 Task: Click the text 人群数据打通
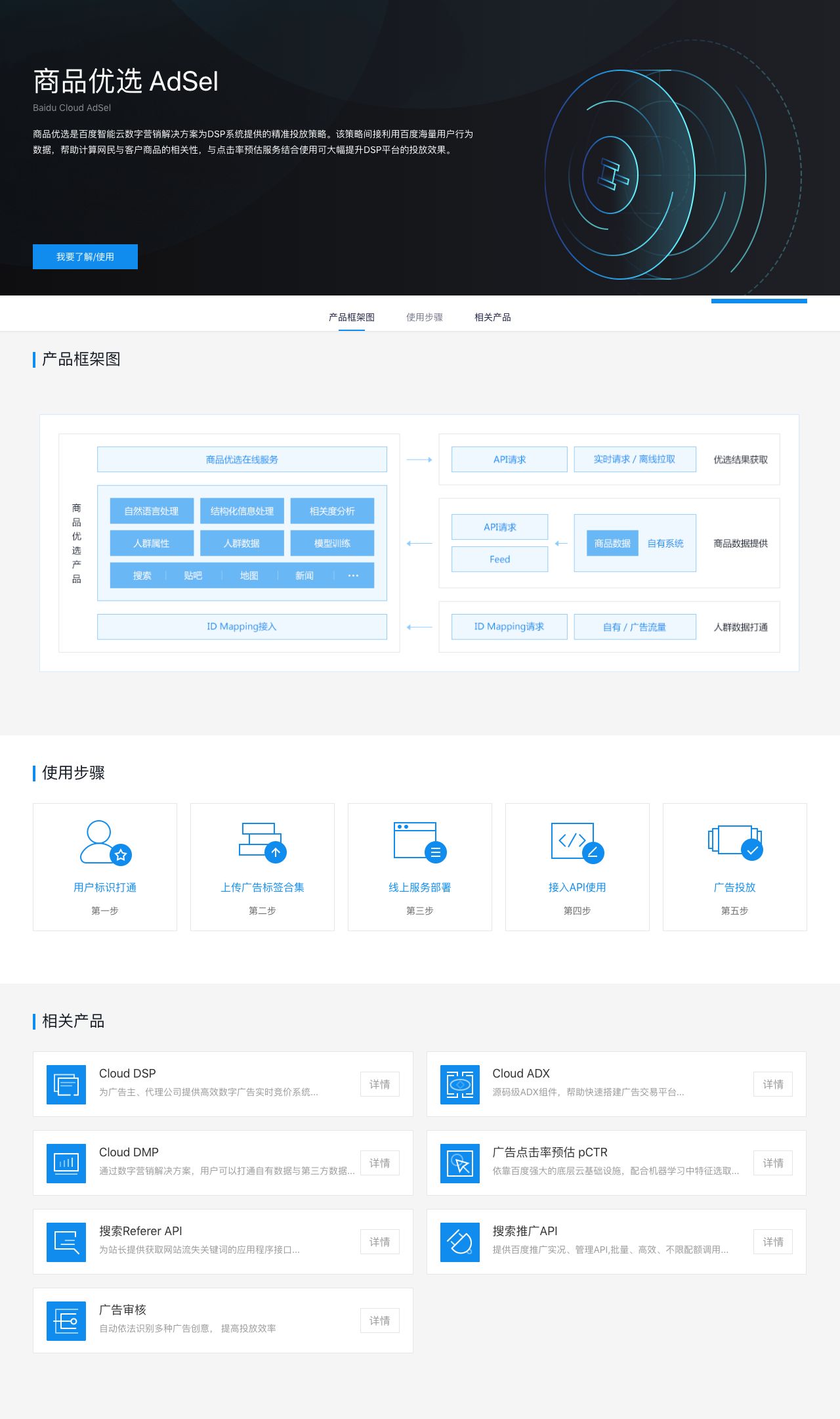741,627
